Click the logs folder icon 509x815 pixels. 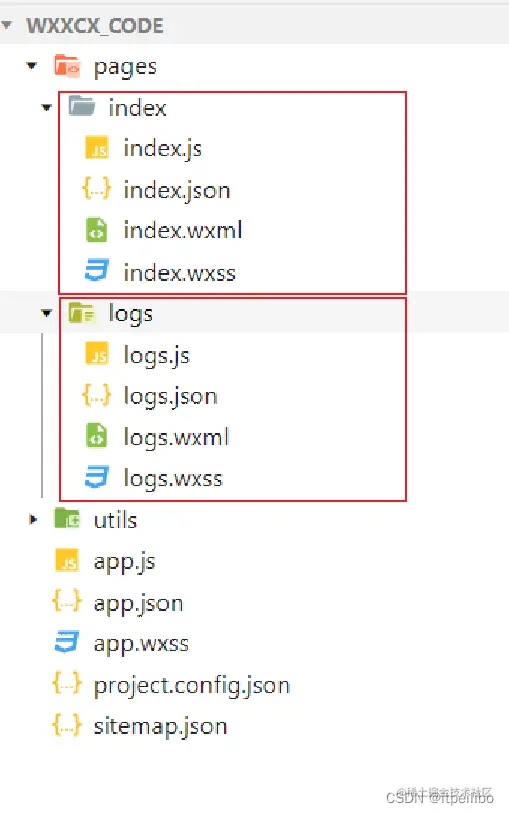82,313
